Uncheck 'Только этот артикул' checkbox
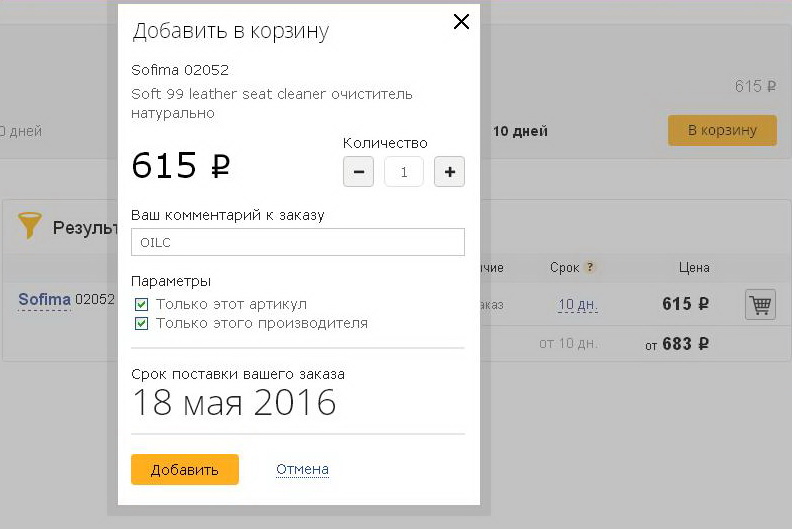The width and height of the screenshot is (792, 529). click(141, 304)
